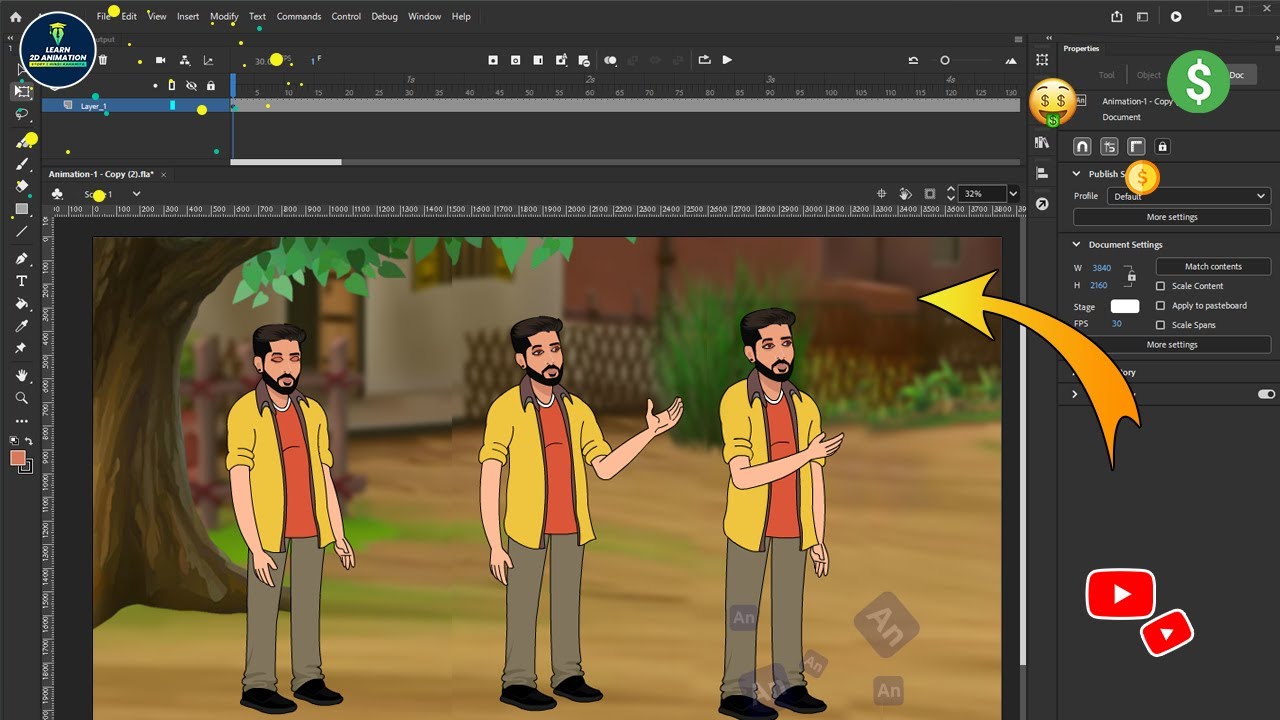
Task: Toggle loop playback in timeline
Action: tap(704, 60)
